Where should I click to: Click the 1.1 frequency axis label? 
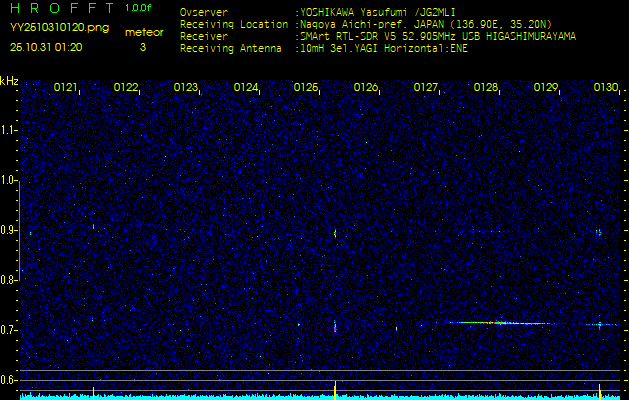[x=9, y=130]
